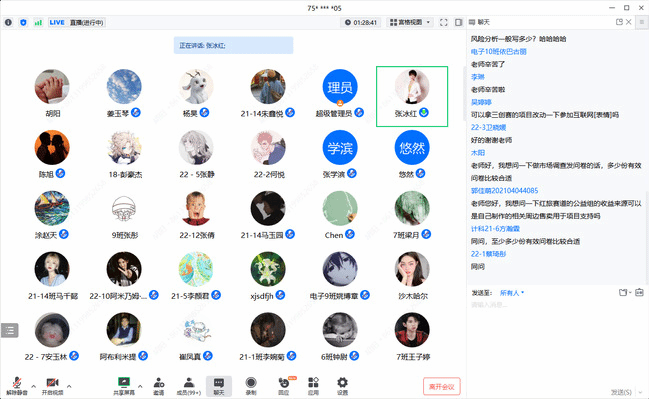Open the send-to 所有人 dropdown
Screen dimensions: 649x399
pyautogui.click(x=512, y=293)
